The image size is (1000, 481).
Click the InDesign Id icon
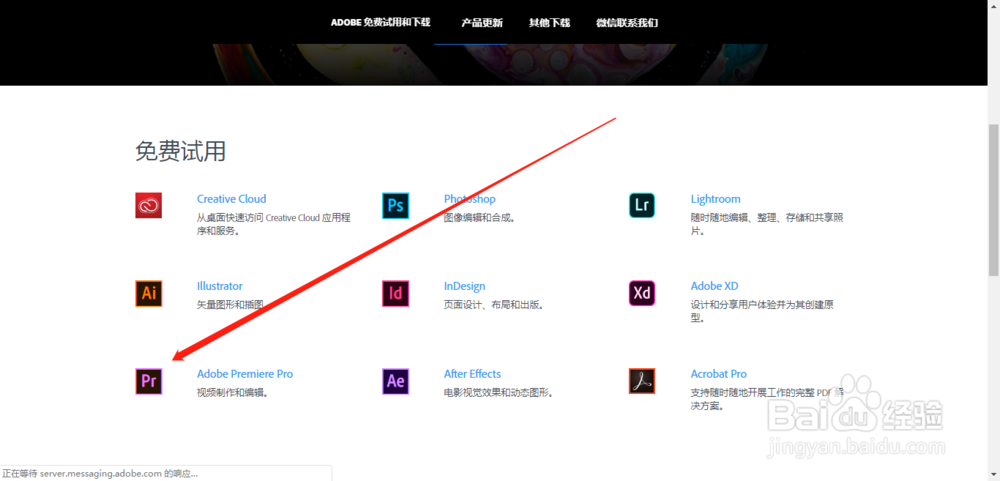tap(395, 293)
